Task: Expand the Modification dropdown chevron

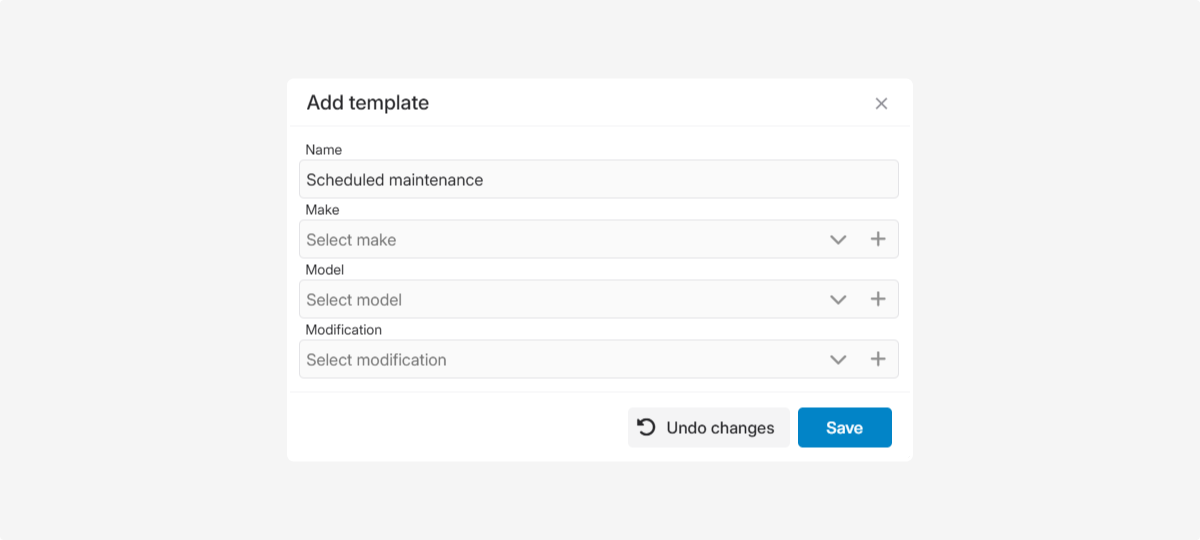Action: (x=838, y=360)
